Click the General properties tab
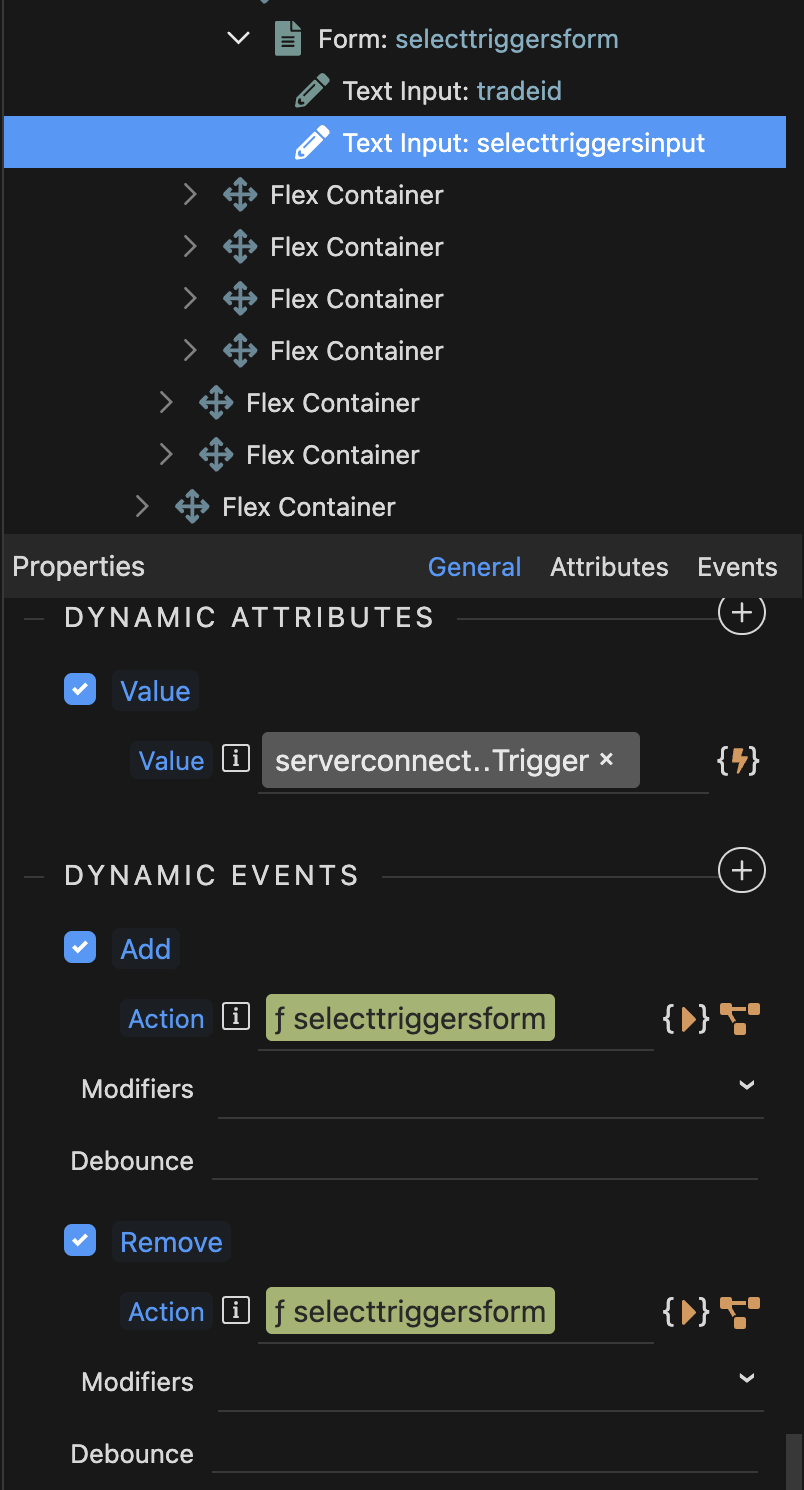Screen dimensions: 804x1490 tap(474, 567)
